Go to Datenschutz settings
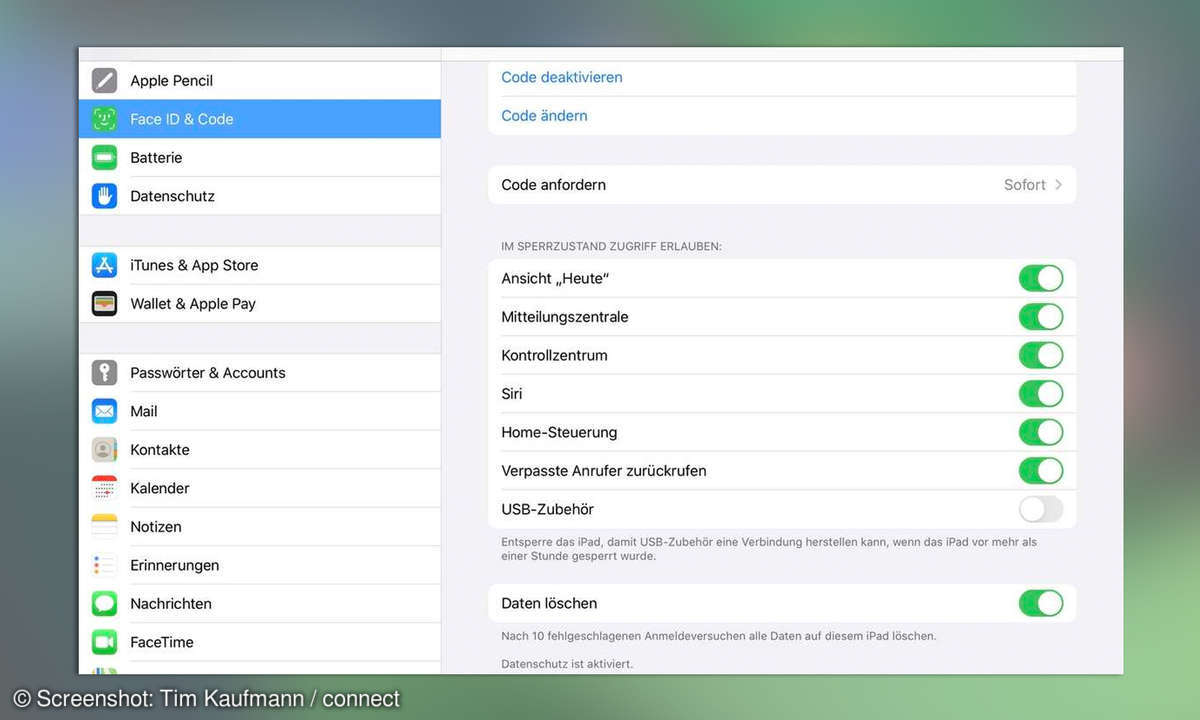 260,196
